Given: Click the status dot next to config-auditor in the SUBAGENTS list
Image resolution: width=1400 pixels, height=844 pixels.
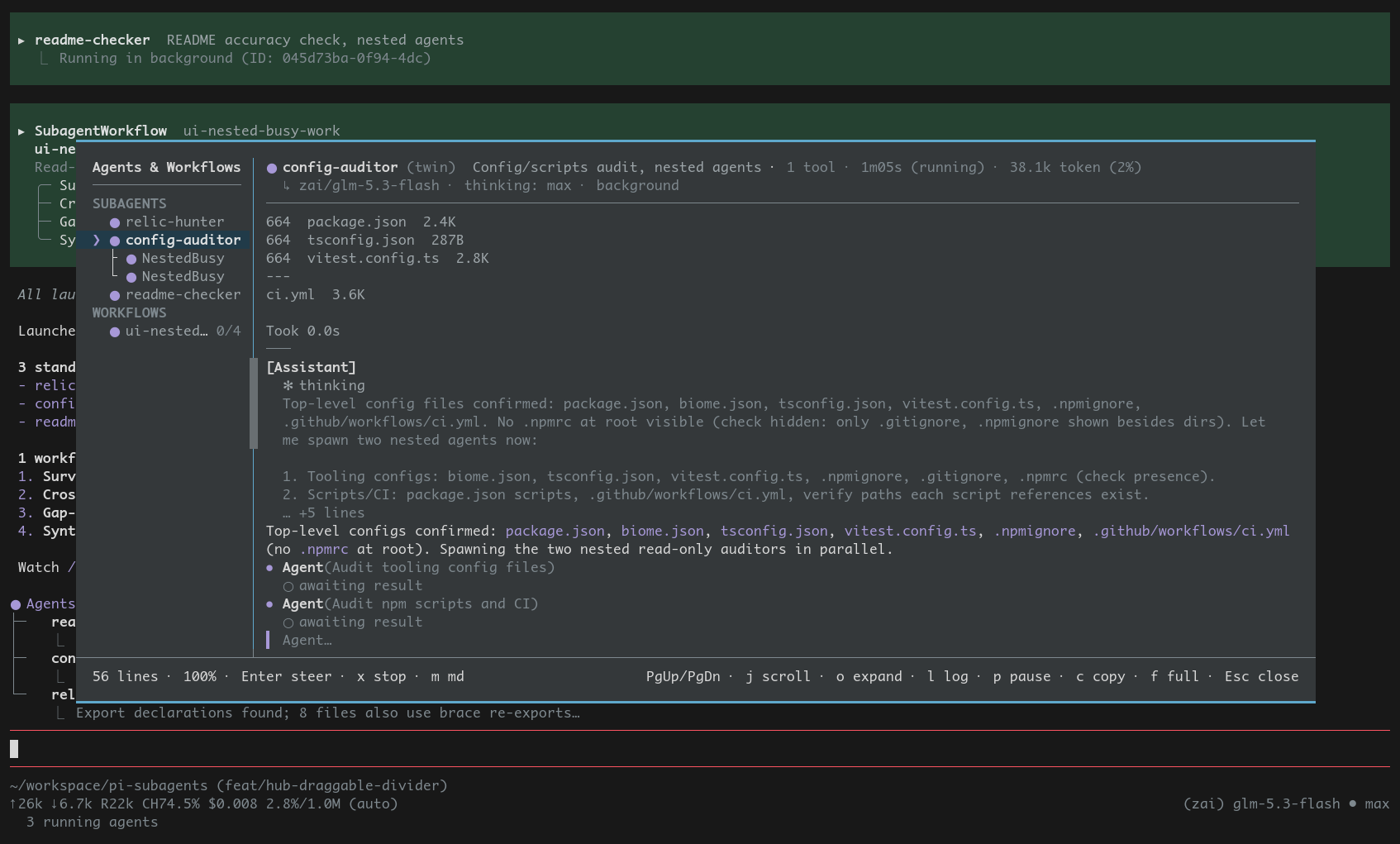Looking at the screenshot, I should 115,241.
